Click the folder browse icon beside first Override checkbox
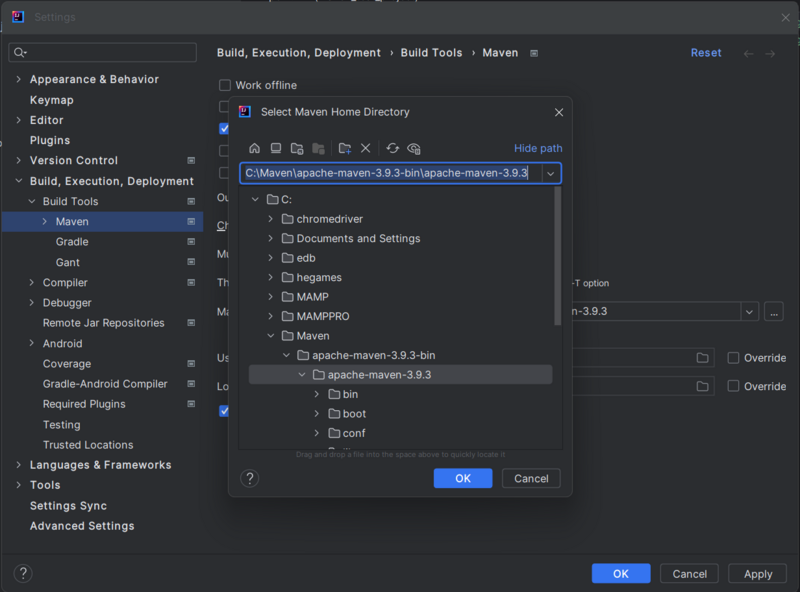 point(703,358)
